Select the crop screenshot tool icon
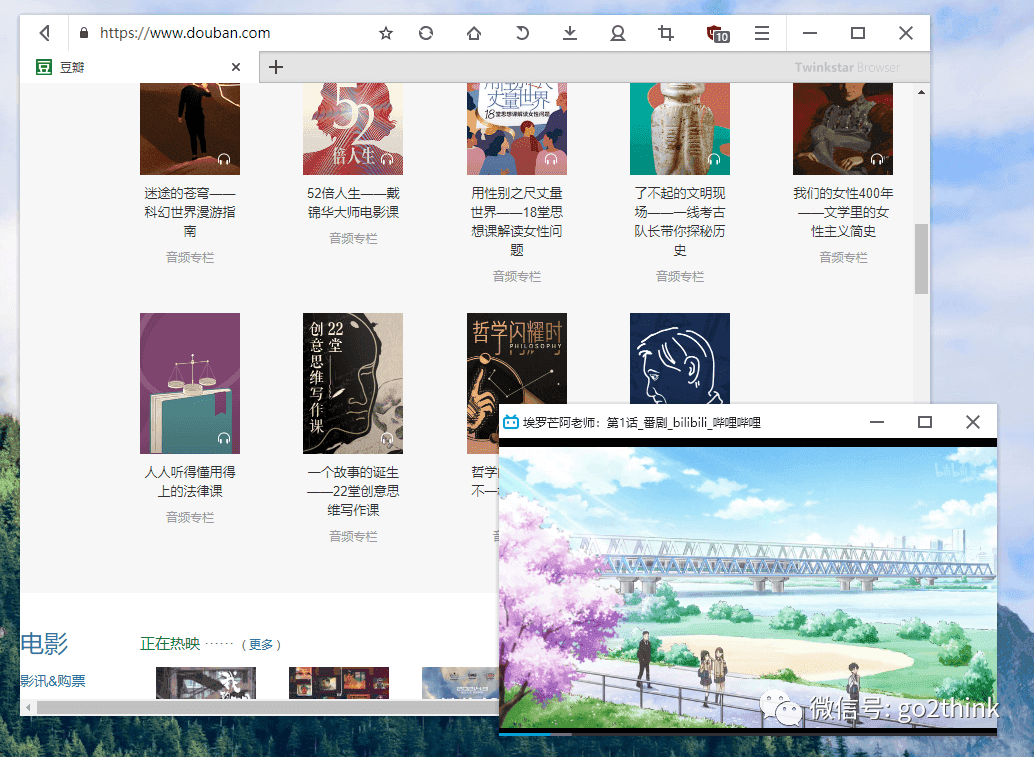 click(x=666, y=33)
